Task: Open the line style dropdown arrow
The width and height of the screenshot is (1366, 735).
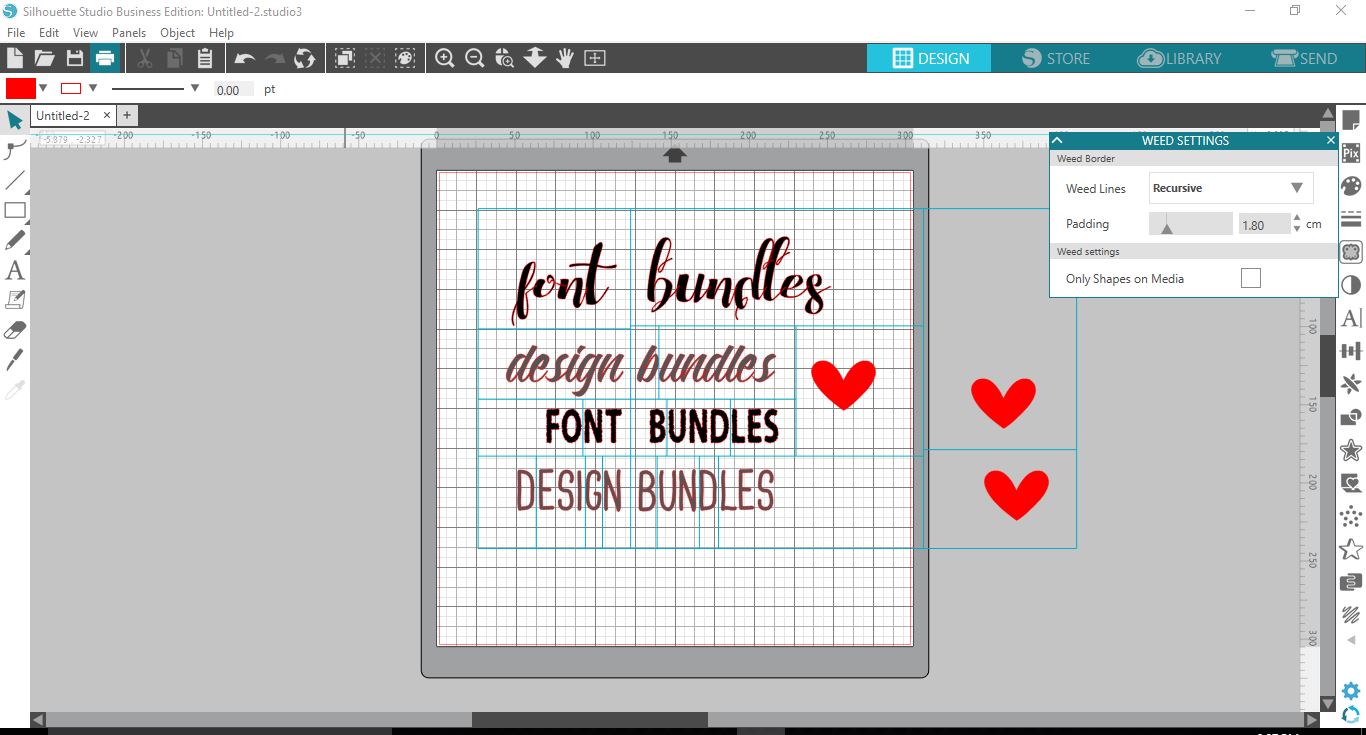Action: coord(194,89)
